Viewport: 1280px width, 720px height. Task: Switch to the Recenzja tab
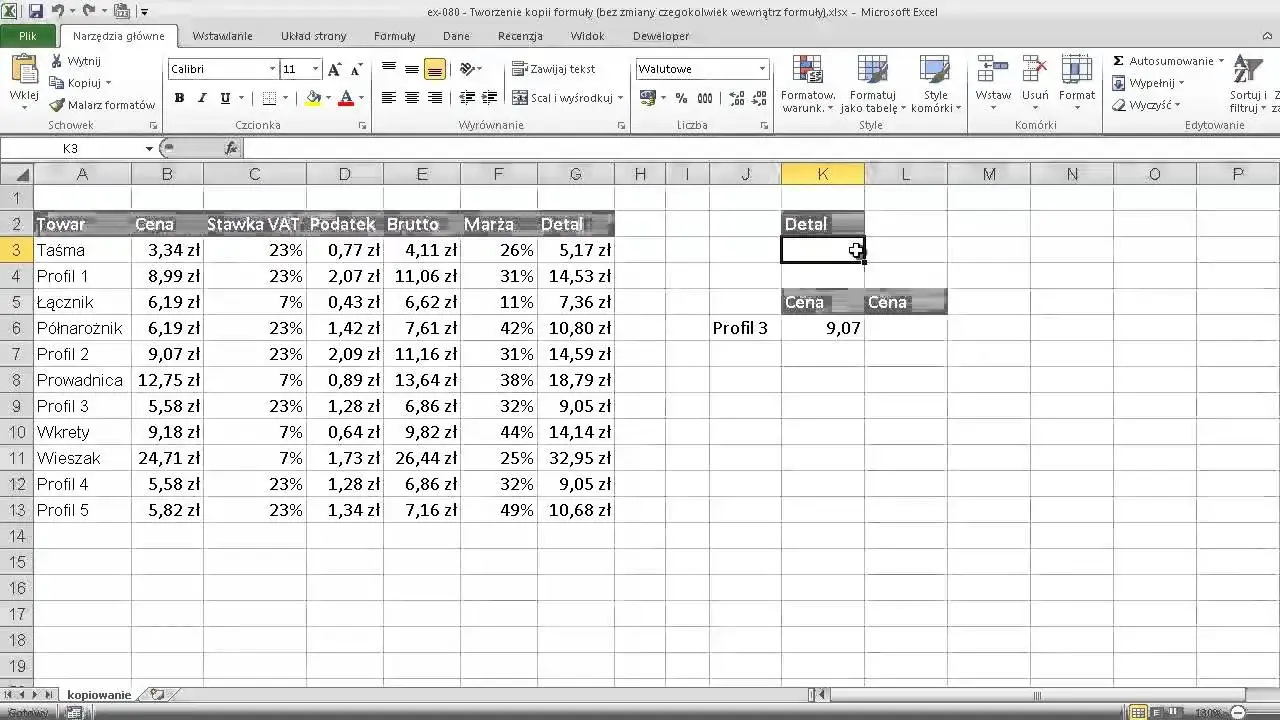coord(520,36)
